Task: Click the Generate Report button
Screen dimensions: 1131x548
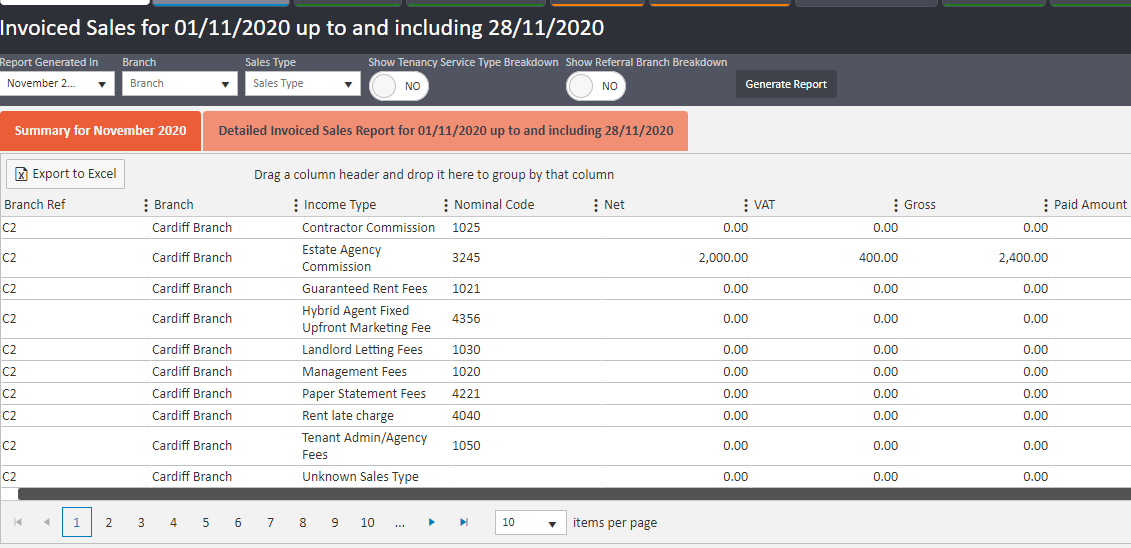Action: click(786, 85)
